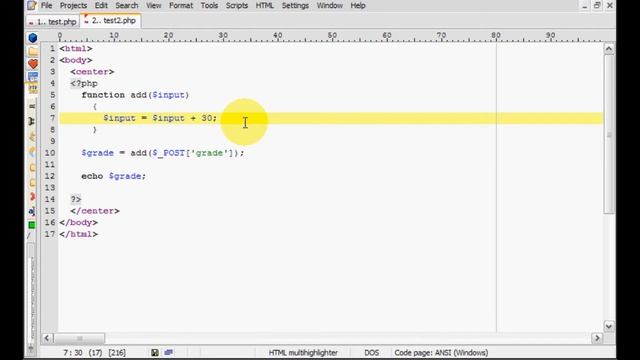Click the '<html>' tag on line 1
Viewport: 640px width, 360px height.
click(x=76, y=49)
